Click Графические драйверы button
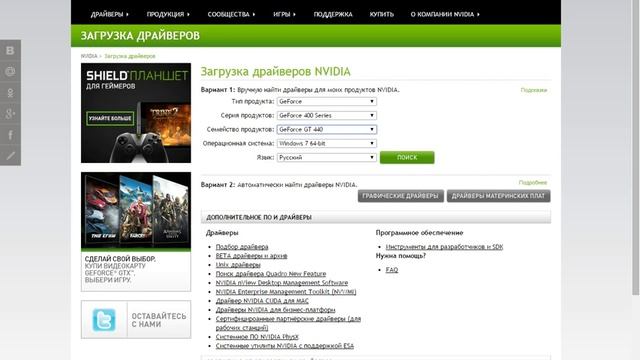 [400, 196]
